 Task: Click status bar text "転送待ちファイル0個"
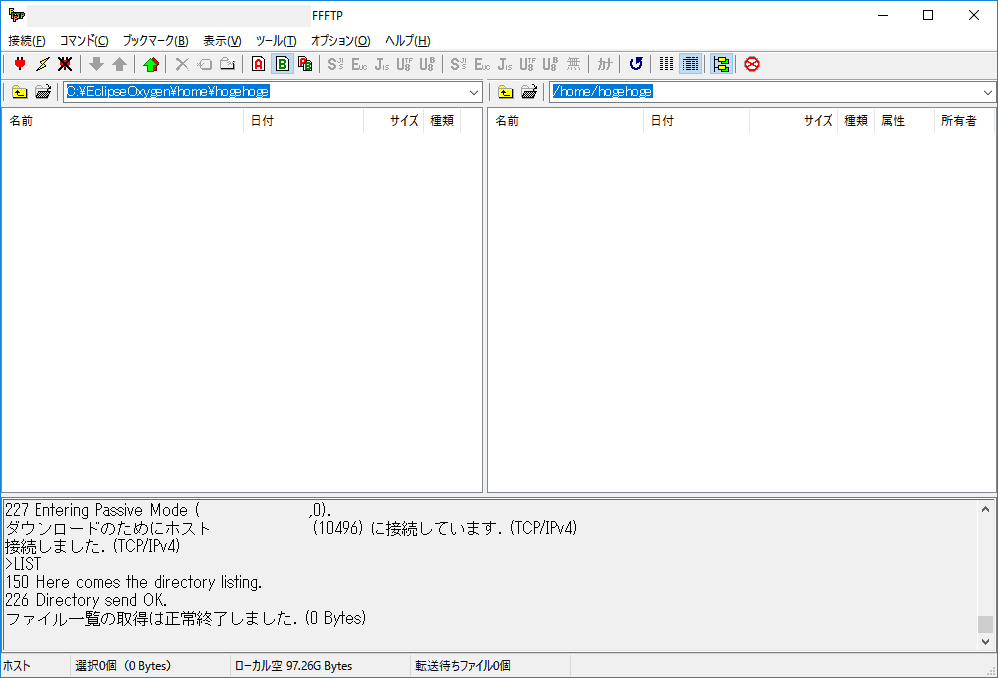coord(463,666)
